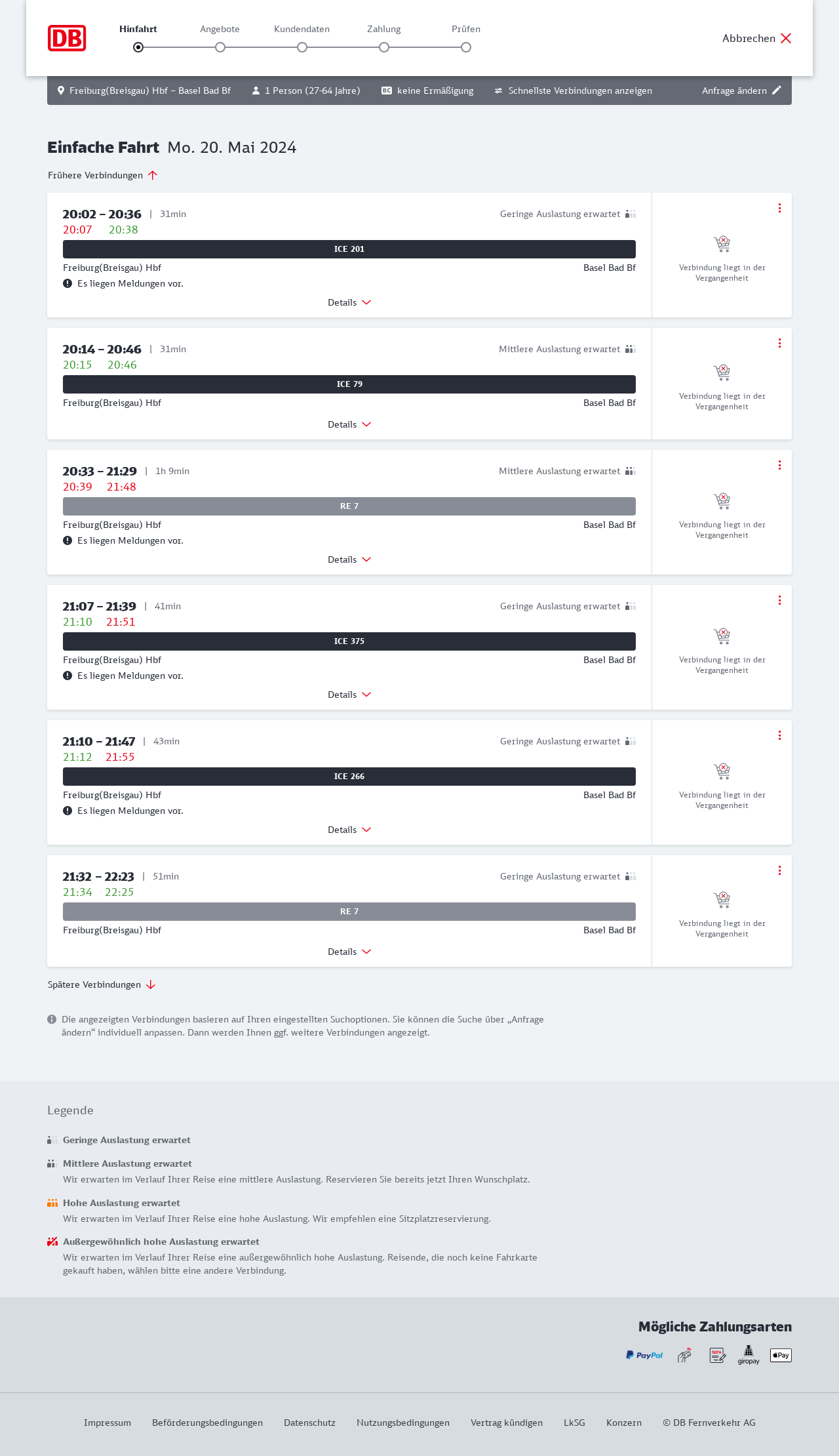Open the three-dot menu for ICE 201
The width and height of the screenshot is (839, 1456).
[x=779, y=208]
